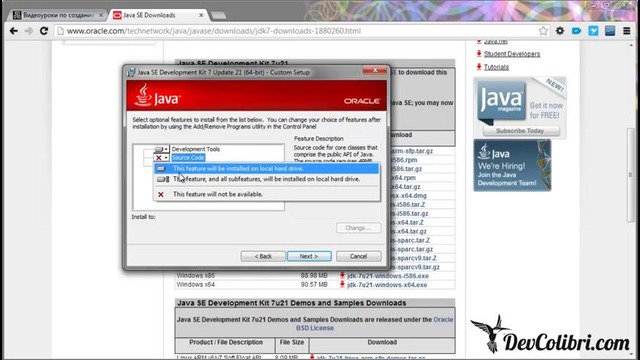This screenshot has height=360, width=640.
Task: Close the Java SE Downloads tab
Action: [x=201, y=15]
